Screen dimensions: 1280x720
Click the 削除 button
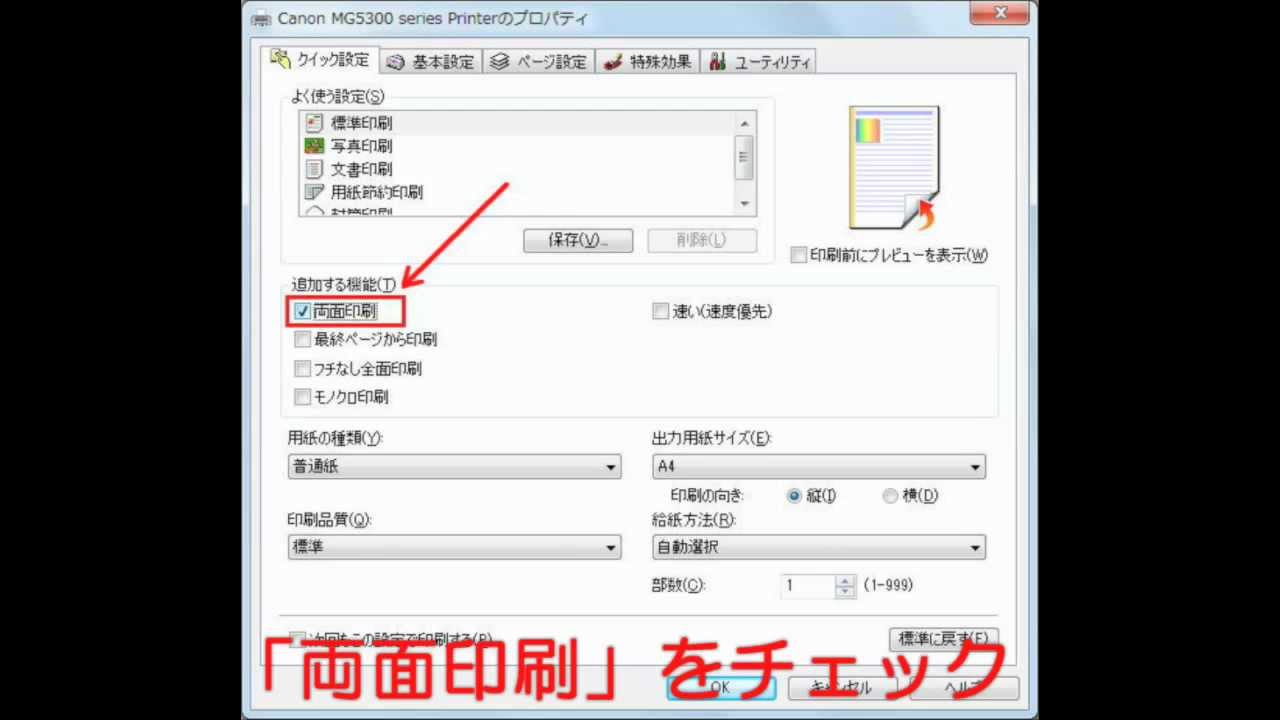pyautogui.click(x=702, y=240)
